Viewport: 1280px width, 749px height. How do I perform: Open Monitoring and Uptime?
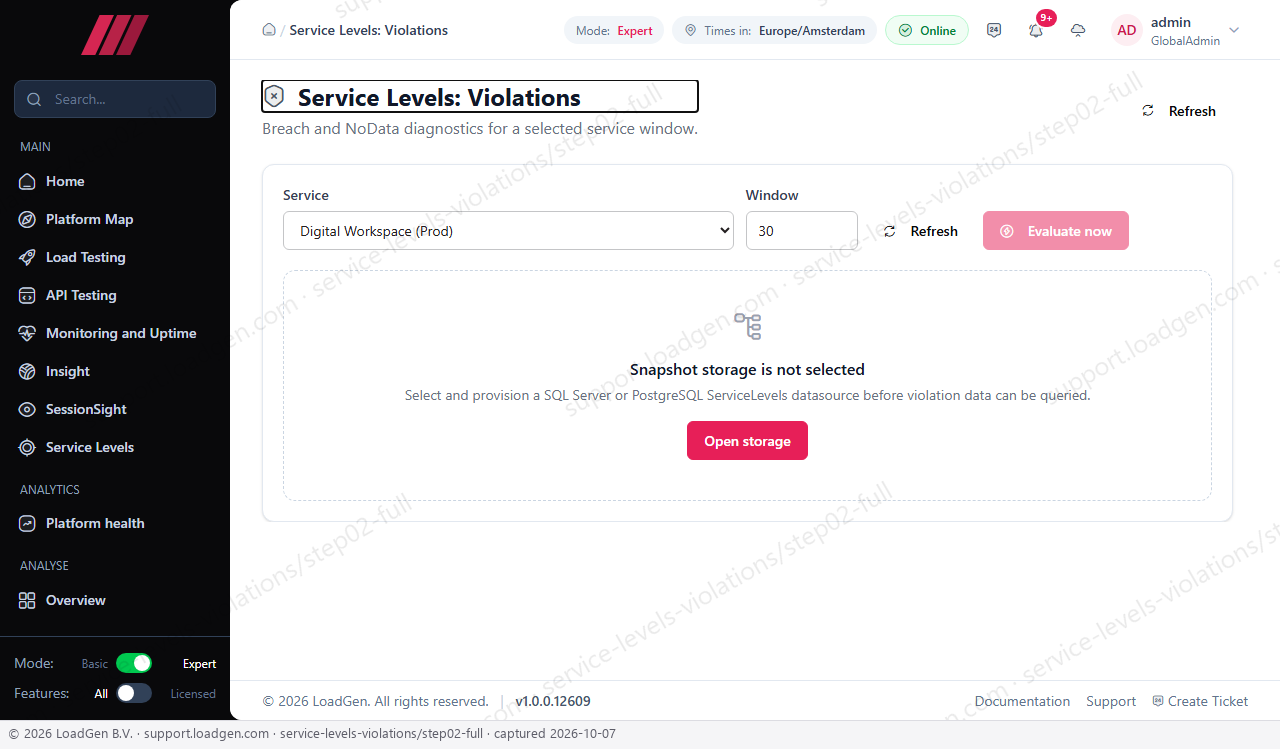click(115, 333)
